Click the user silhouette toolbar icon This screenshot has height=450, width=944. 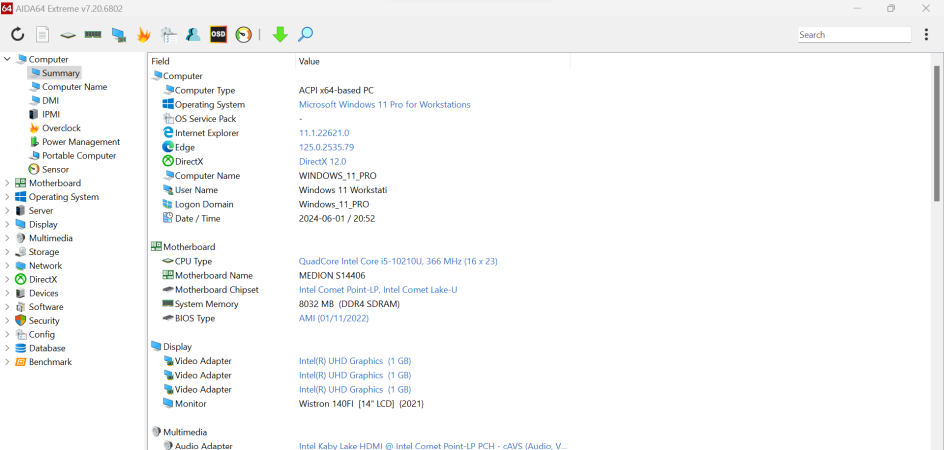click(x=193, y=34)
